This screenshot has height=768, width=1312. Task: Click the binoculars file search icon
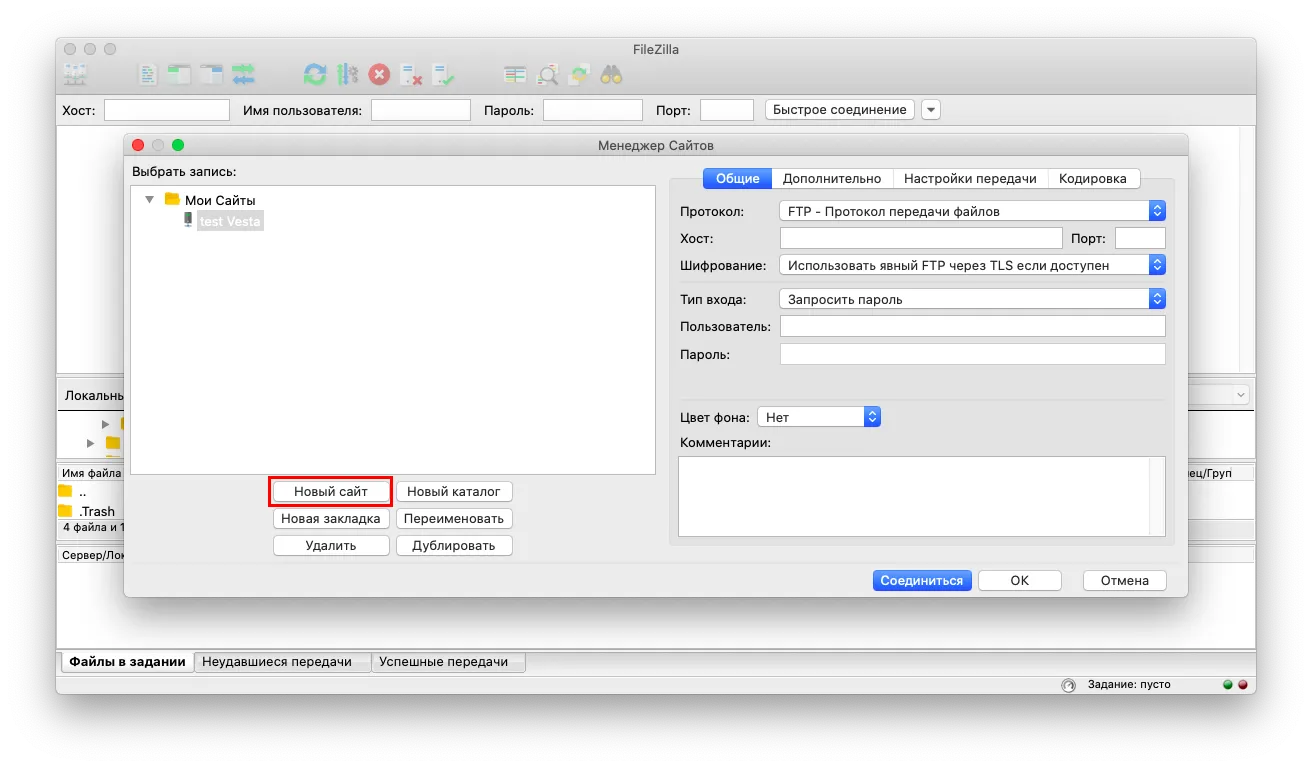612,74
